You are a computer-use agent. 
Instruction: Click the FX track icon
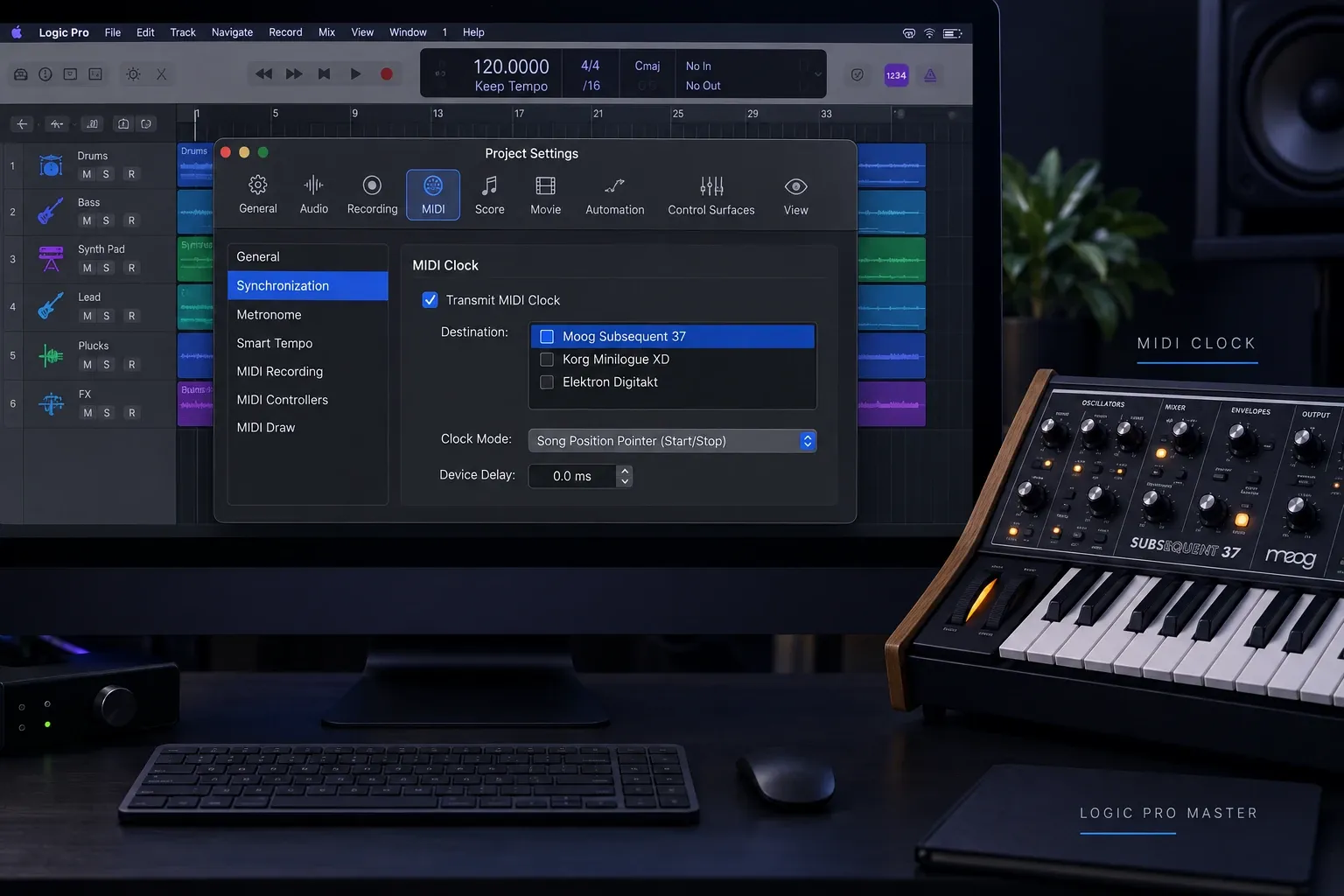point(51,403)
